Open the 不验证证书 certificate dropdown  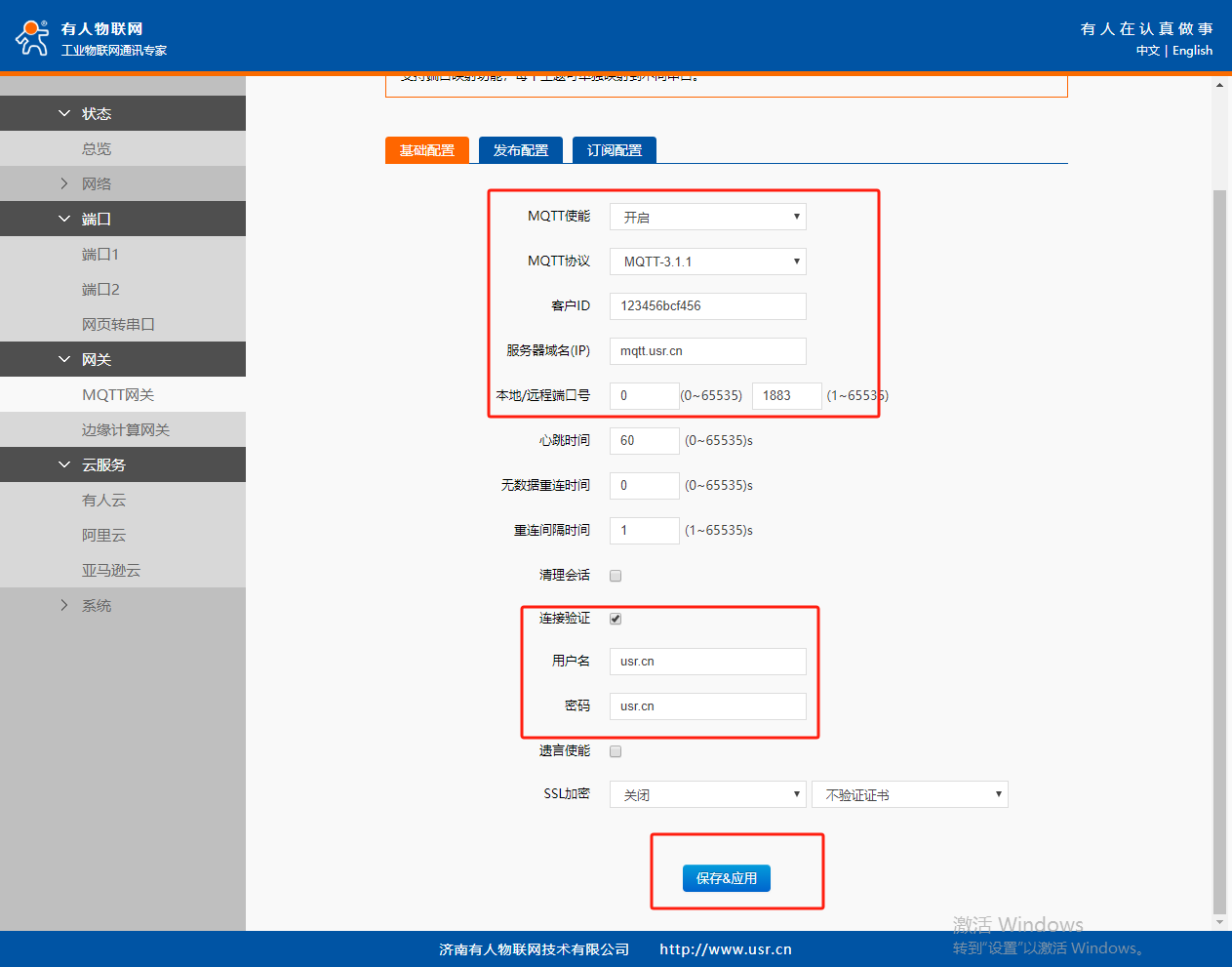pos(909,794)
